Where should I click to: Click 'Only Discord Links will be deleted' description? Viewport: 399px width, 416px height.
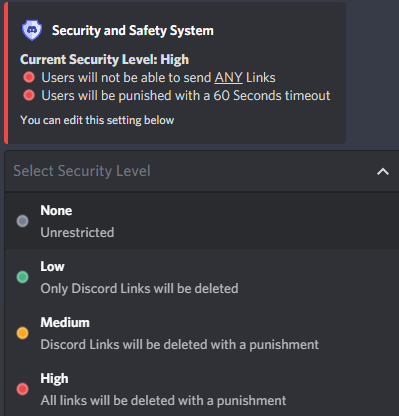pyautogui.click(x=139, y=289)
